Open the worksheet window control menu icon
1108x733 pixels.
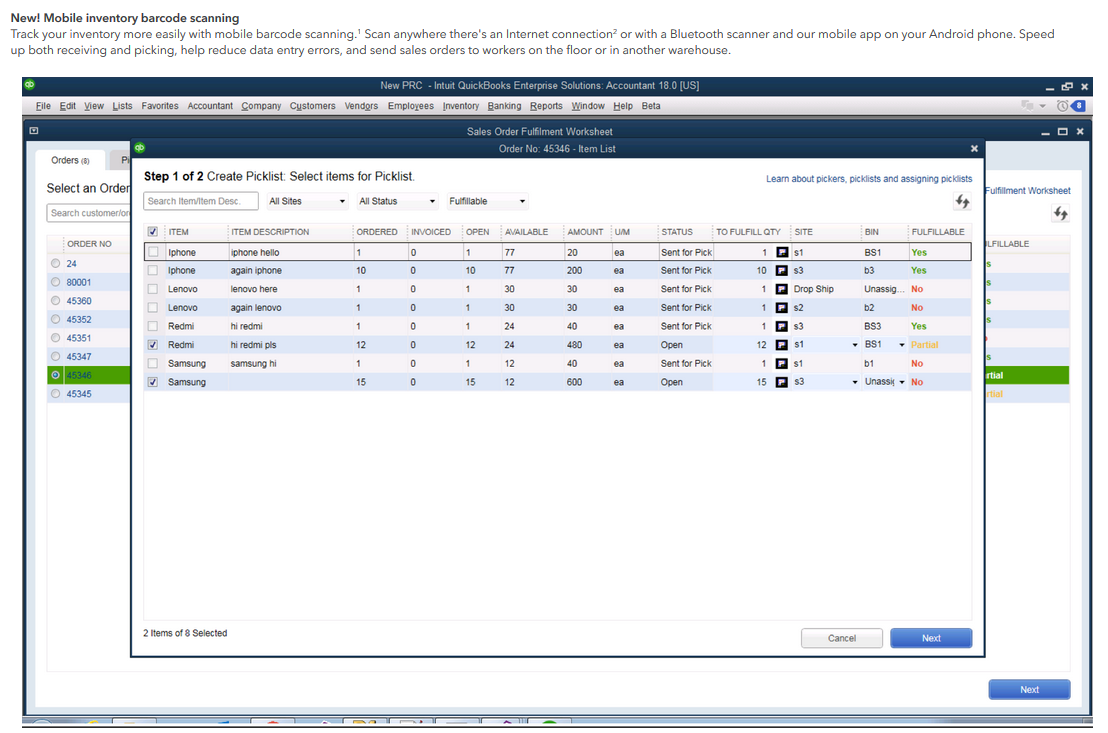tap(34, 131)
